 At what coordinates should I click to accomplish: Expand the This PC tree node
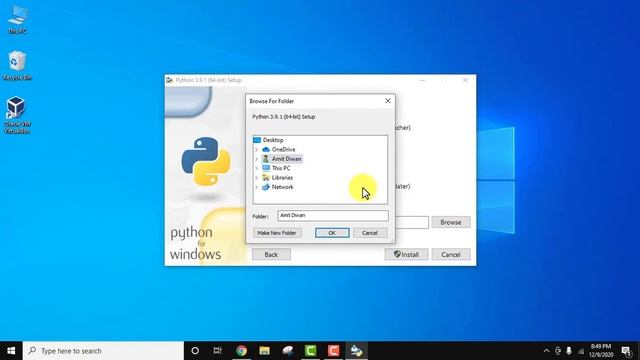coord(257,168)
